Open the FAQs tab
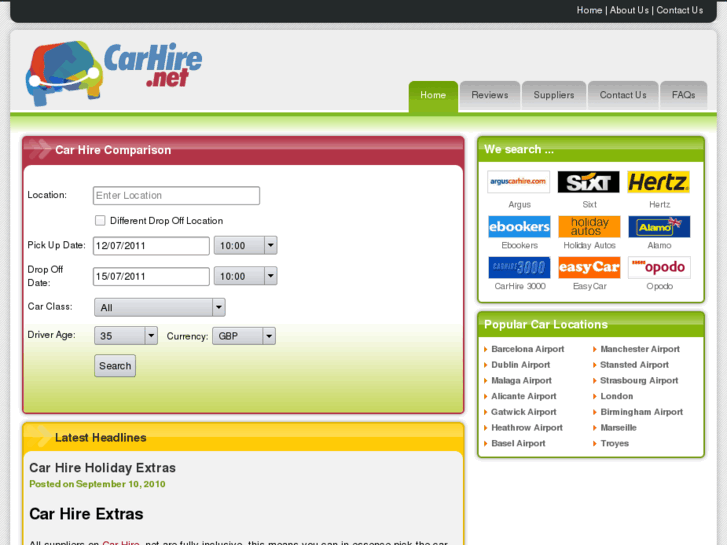The image size is (727, 545). pyautogui.click(x=683, y=95)
